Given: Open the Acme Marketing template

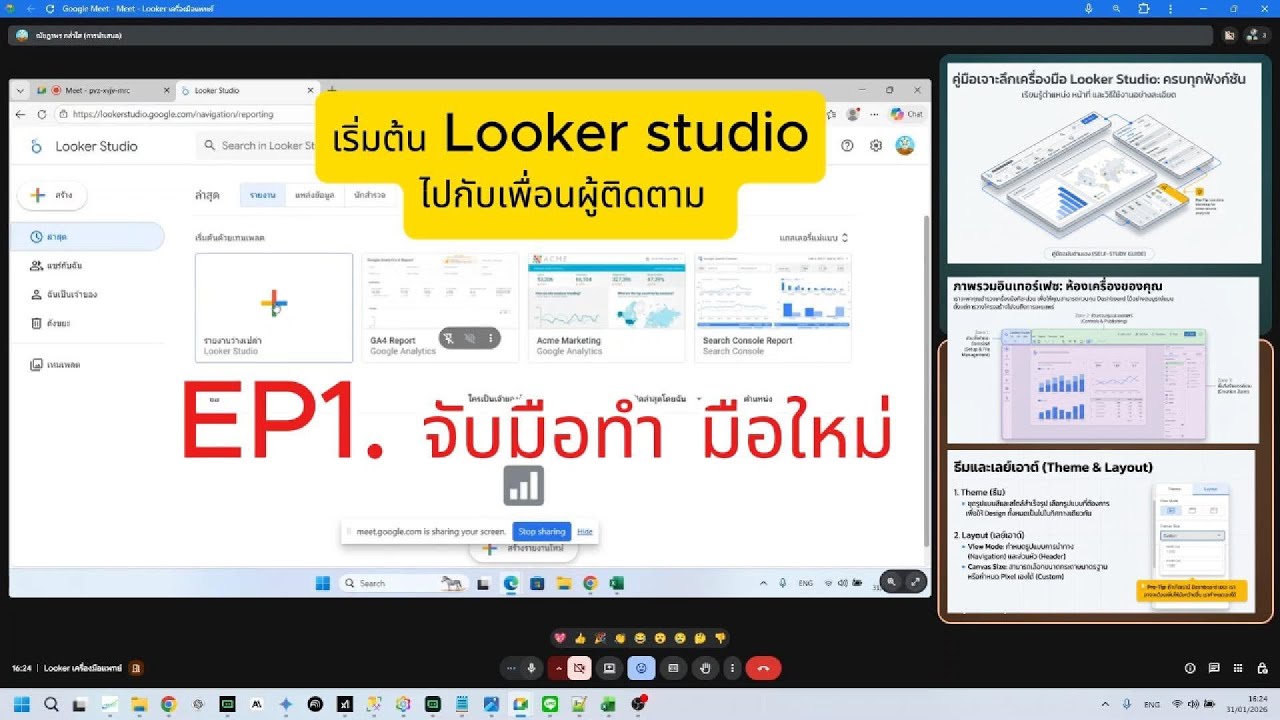Looking at the screenshot, I should tap(607, 307).
